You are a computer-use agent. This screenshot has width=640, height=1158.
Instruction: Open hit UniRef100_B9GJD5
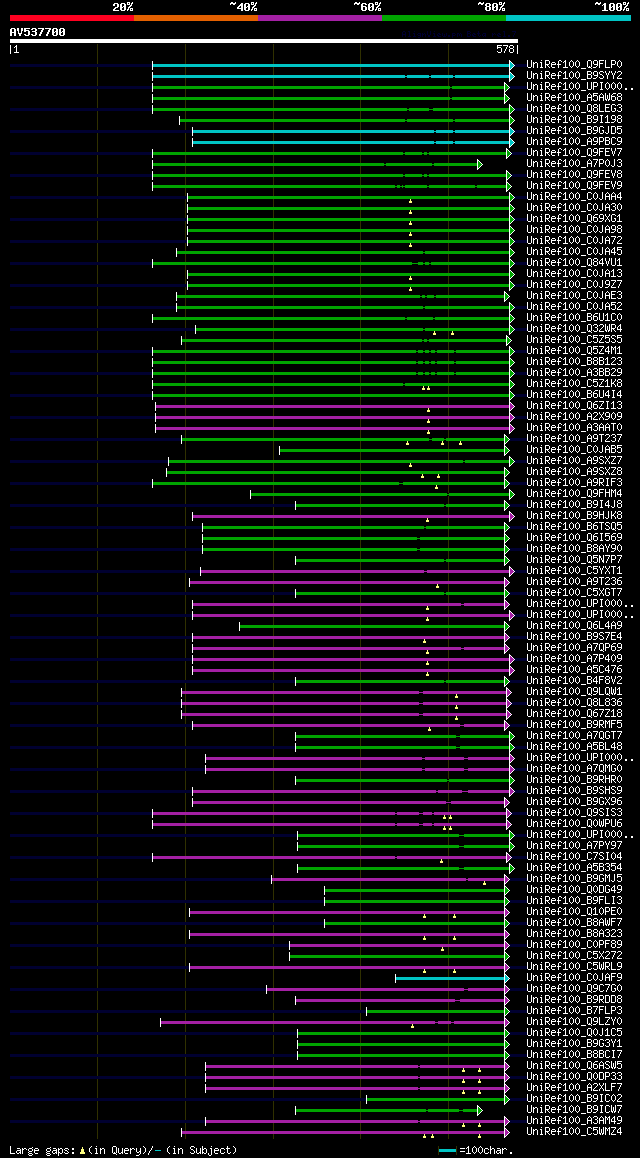point(574,131)
